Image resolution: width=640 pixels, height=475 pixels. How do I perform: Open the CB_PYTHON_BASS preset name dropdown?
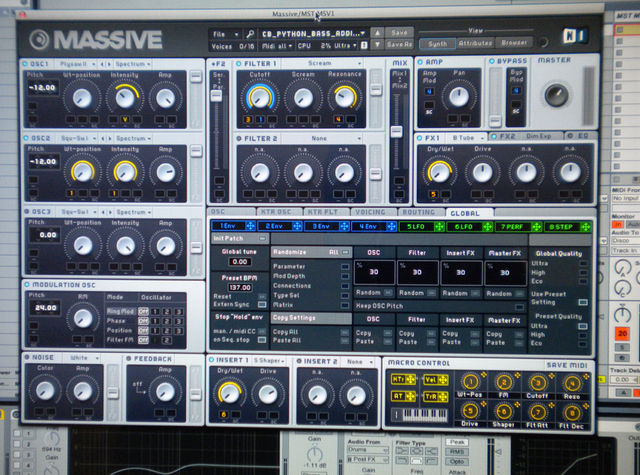(313, 33)
